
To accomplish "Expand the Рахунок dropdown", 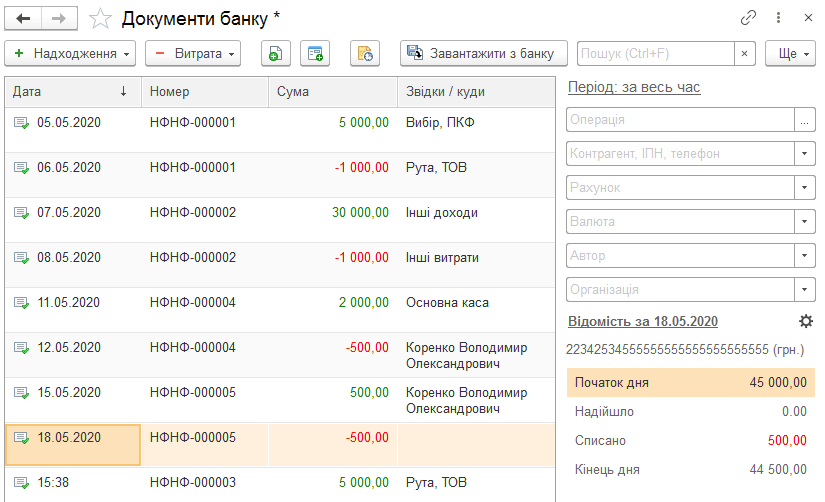I will pos(804,188).
